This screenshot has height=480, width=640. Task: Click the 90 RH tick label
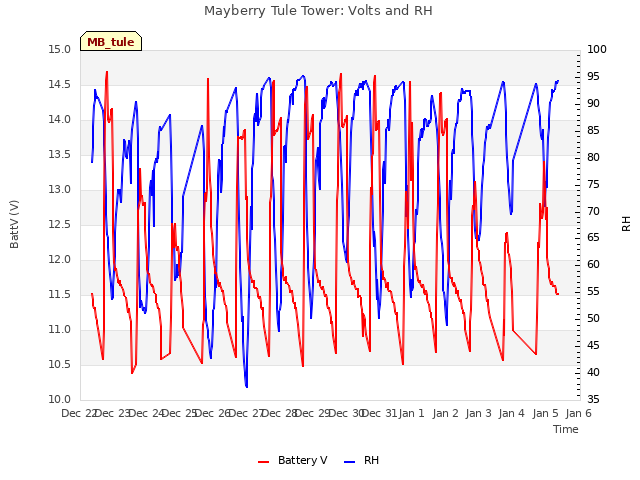(593, 104)
